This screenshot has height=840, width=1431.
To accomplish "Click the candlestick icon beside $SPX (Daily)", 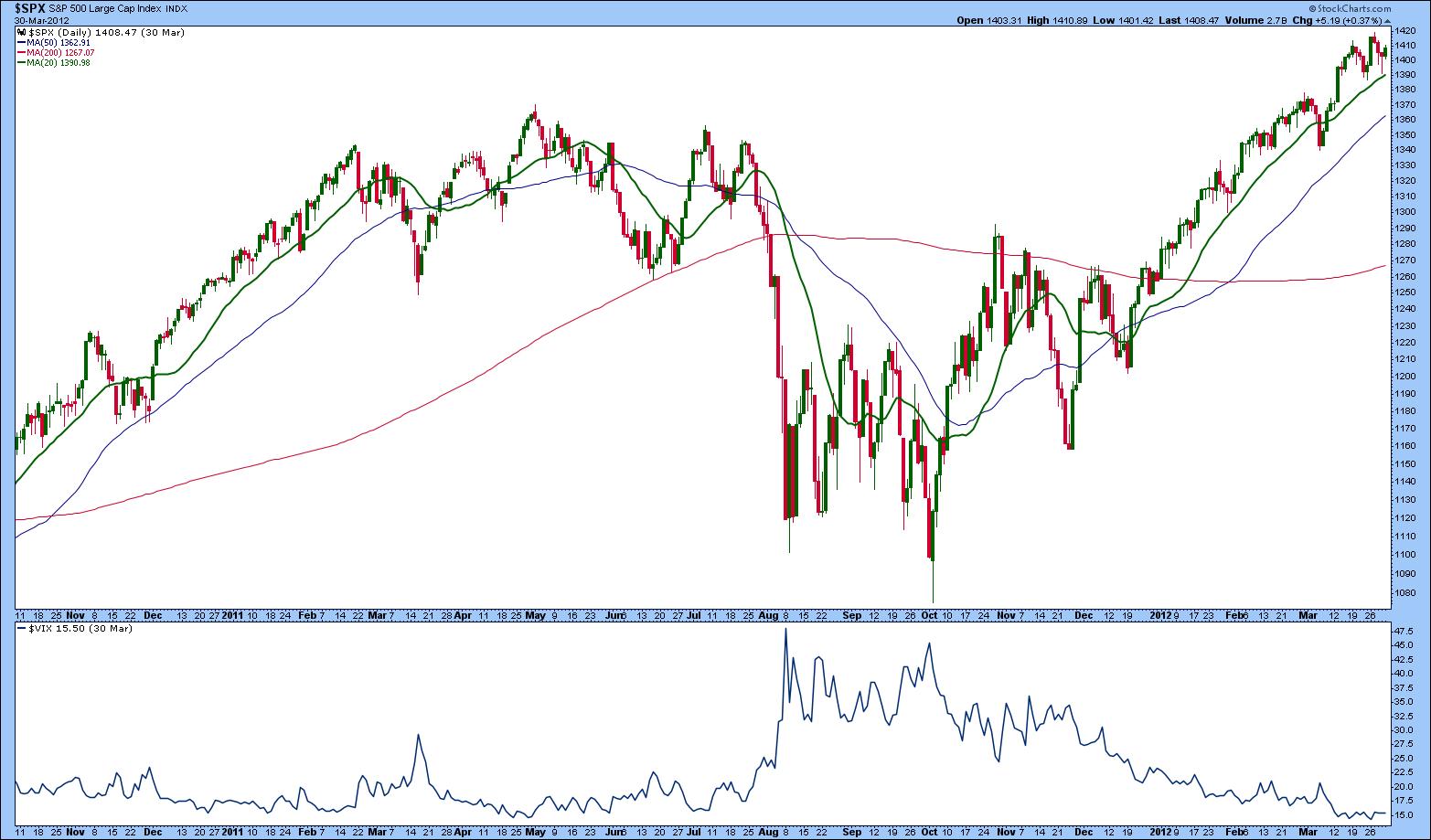I will [21, 32].
